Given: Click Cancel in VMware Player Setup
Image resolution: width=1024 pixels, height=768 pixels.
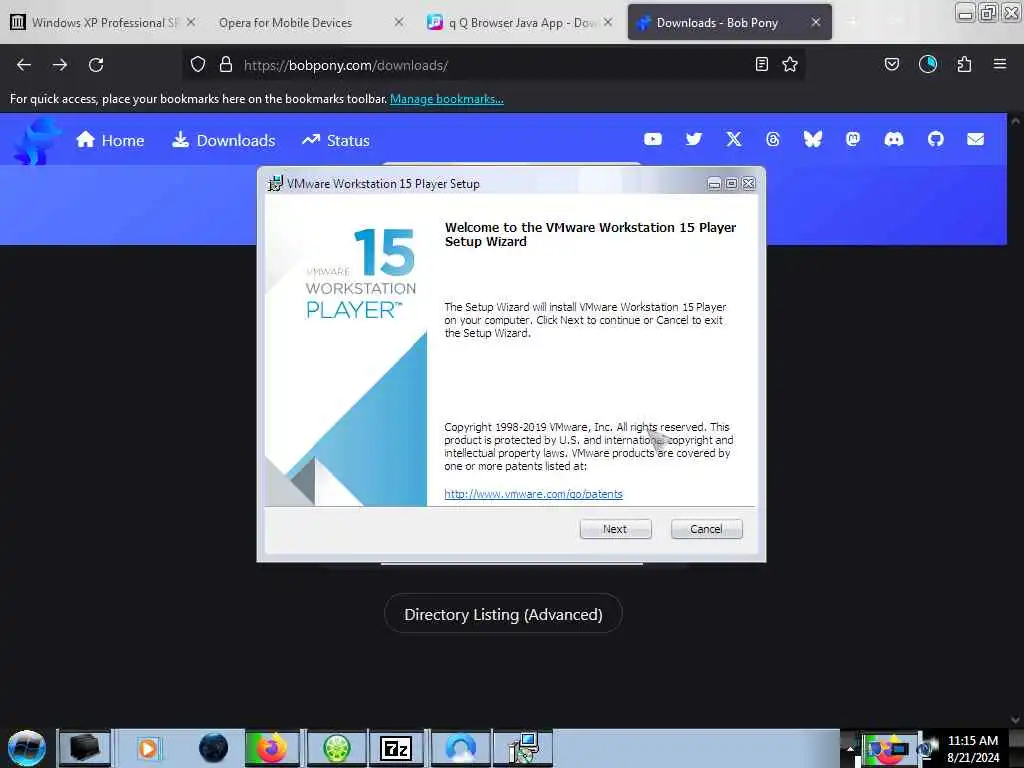Looking at the screenshot, I should (x=707, y=529).
